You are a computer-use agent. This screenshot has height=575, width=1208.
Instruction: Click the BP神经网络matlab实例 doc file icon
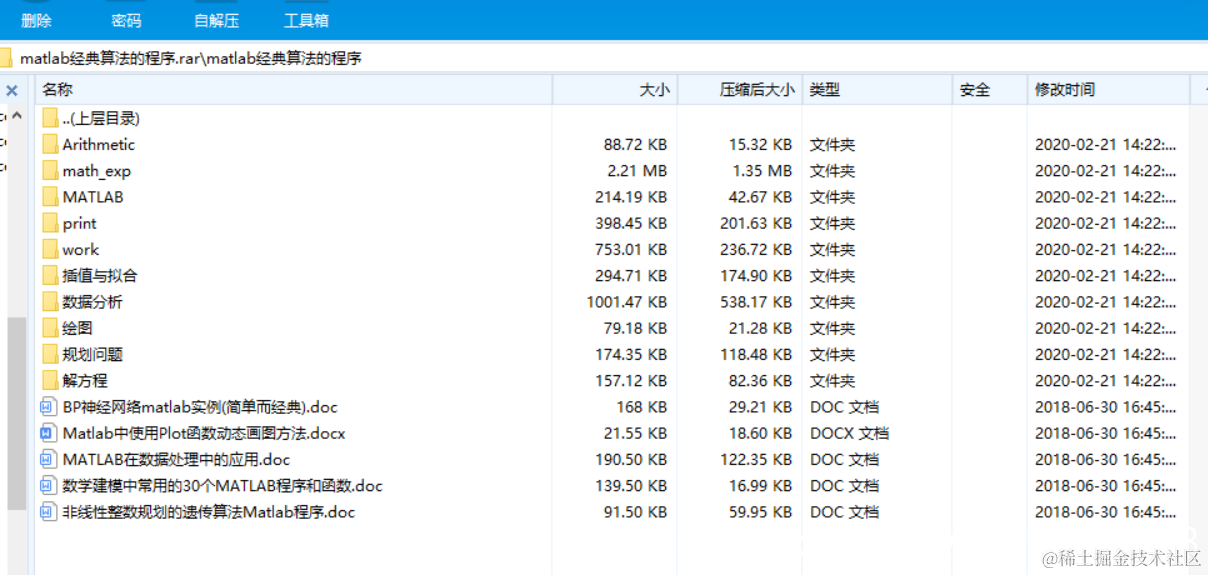[x=47, y=407]
